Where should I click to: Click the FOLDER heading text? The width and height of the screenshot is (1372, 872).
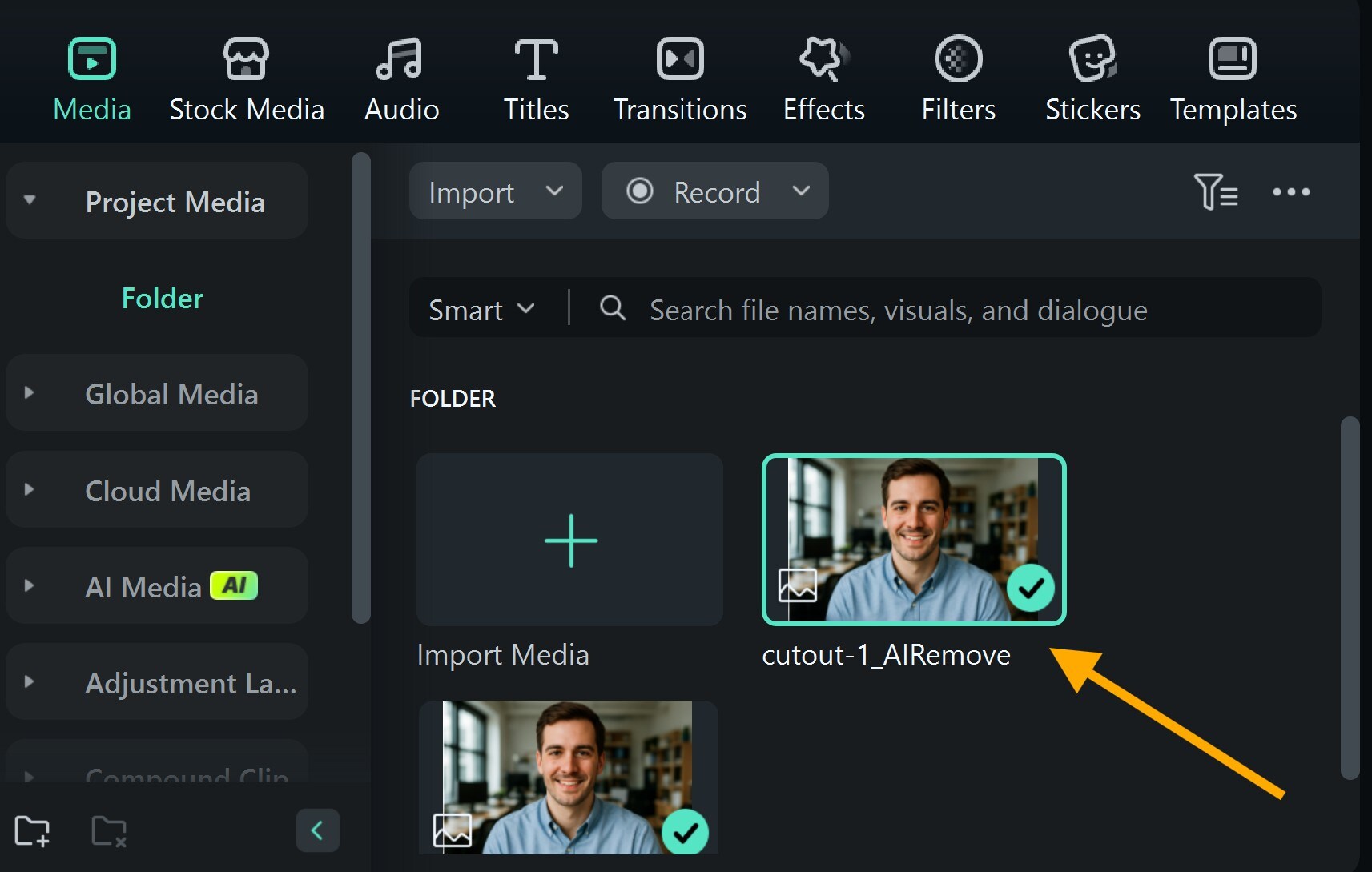tap(453, 398)
